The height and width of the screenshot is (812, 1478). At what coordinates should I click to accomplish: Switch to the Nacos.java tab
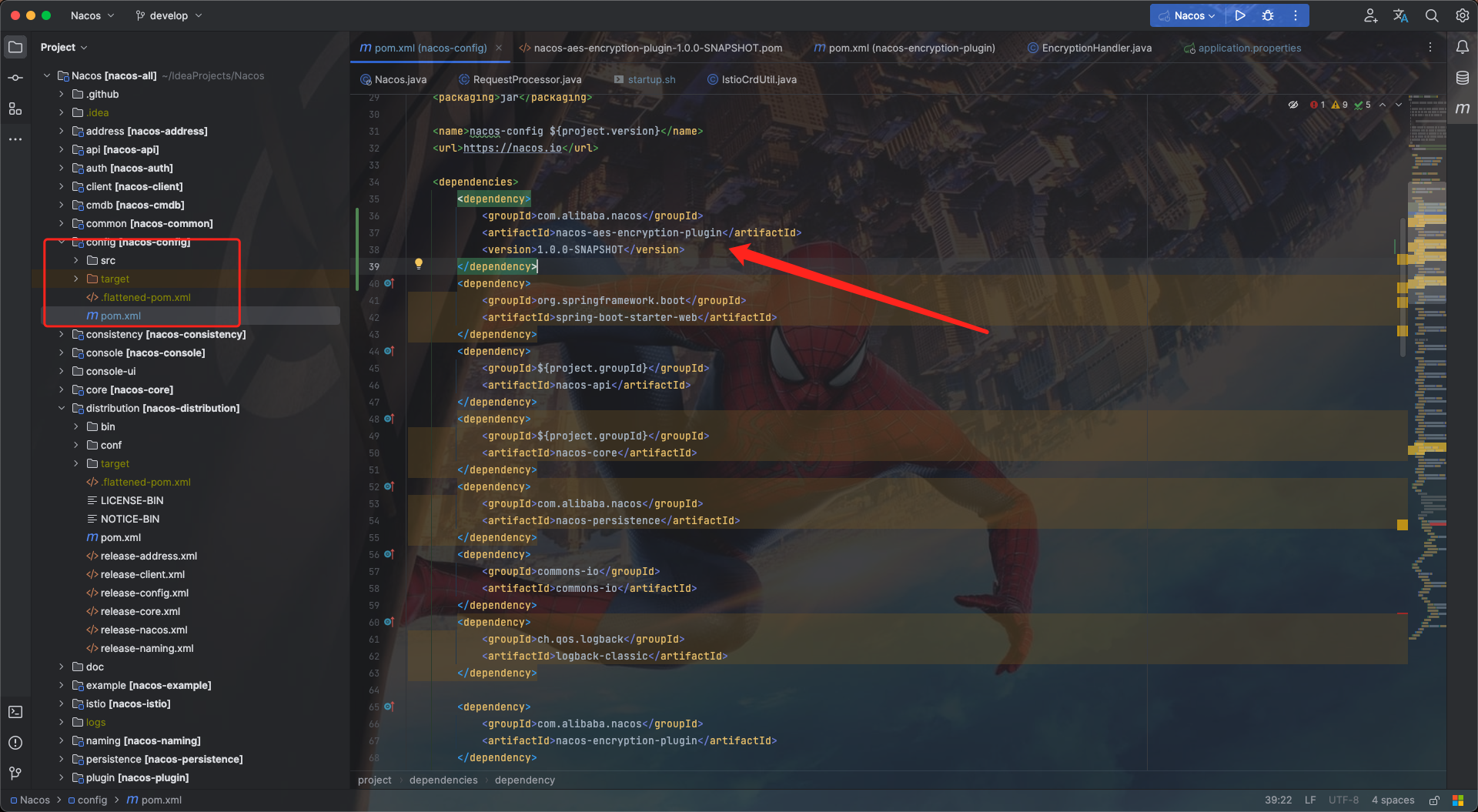[393, 79]
